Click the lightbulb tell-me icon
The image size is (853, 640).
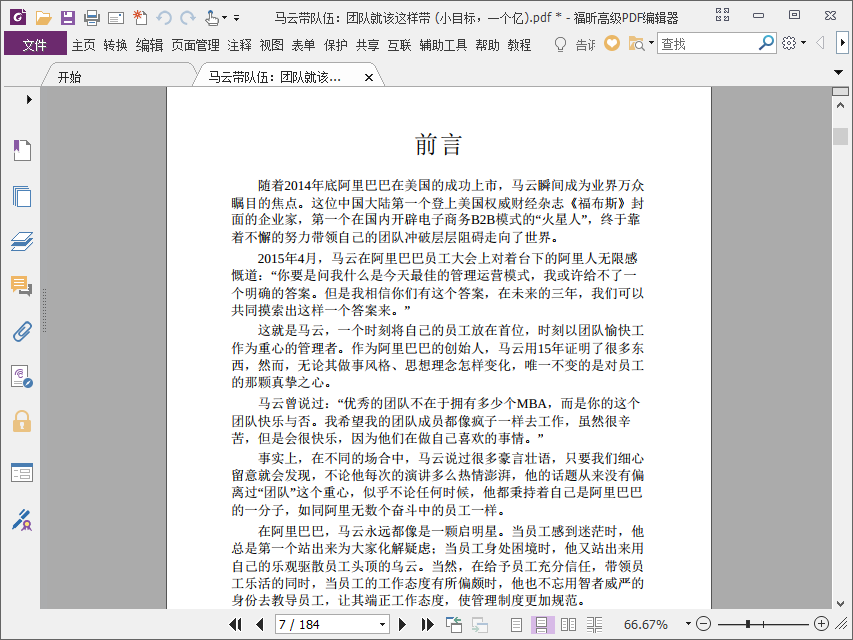[x=560, y=44]
